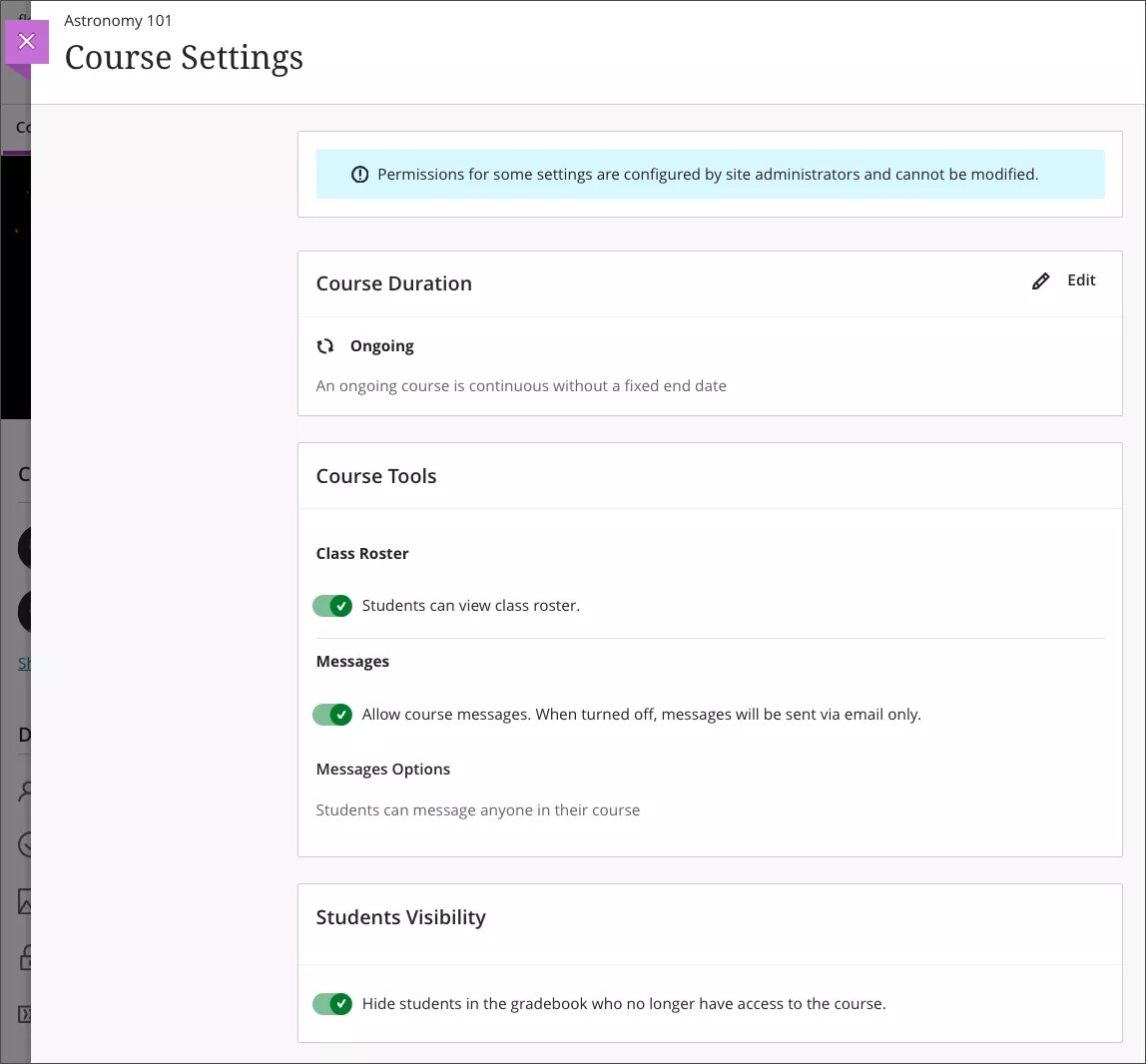1146x1064 pixels.
Task: Click the Astronomy 101 course label
Action: point(118,20)
